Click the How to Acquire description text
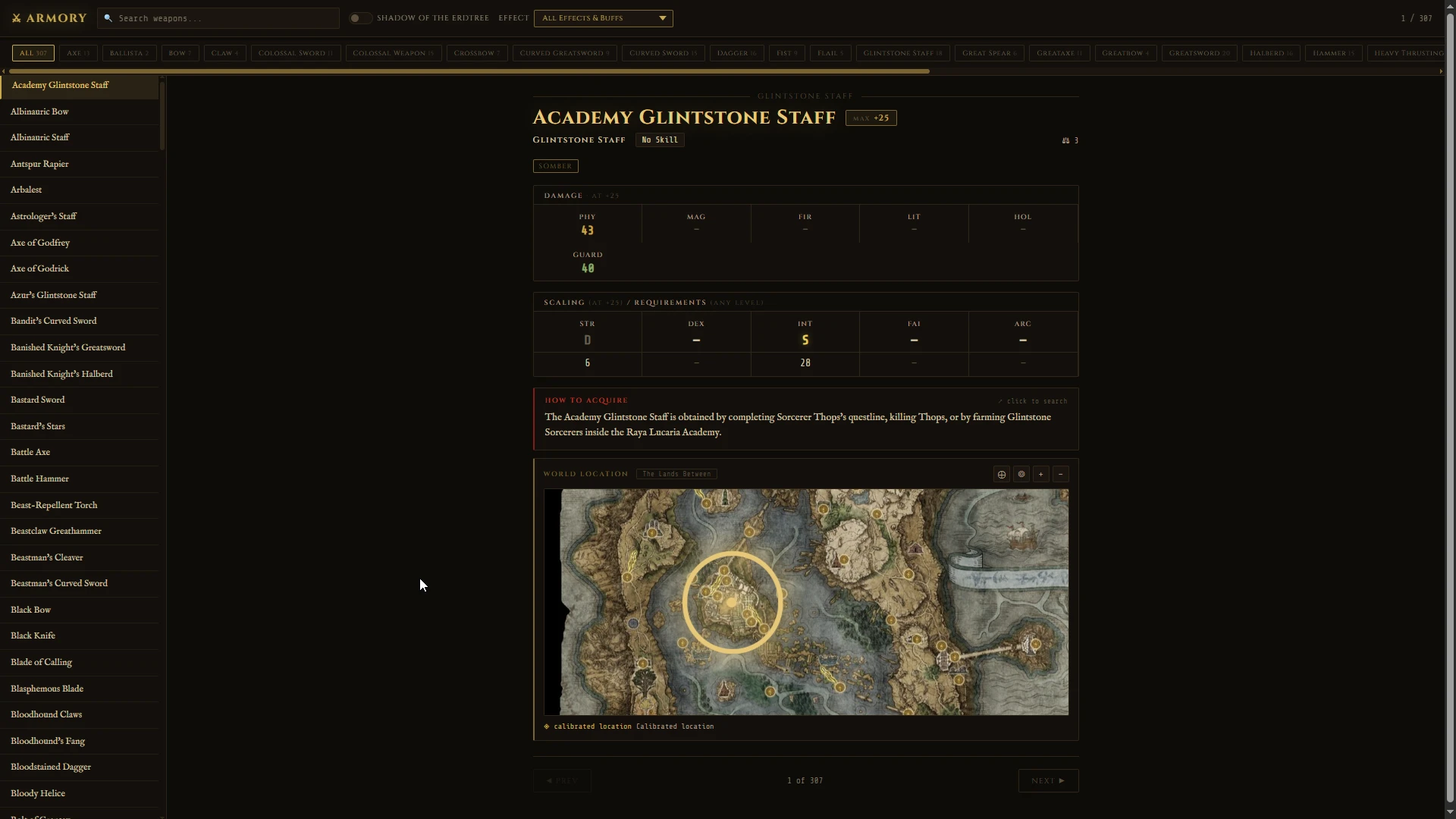The height and width of the screenshot is (819, 1456). [x=798, y=425]
